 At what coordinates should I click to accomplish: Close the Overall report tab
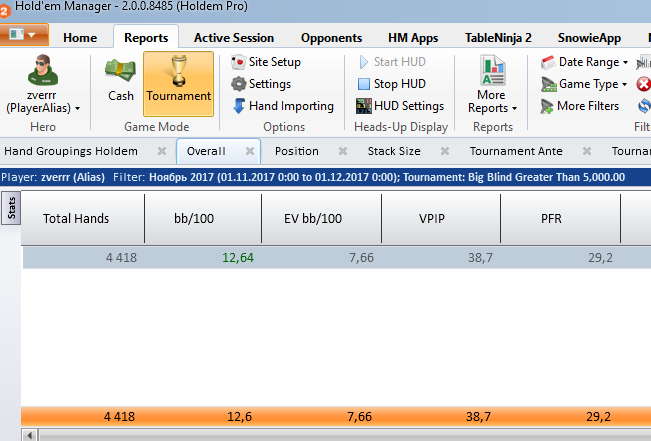(250, 151)
